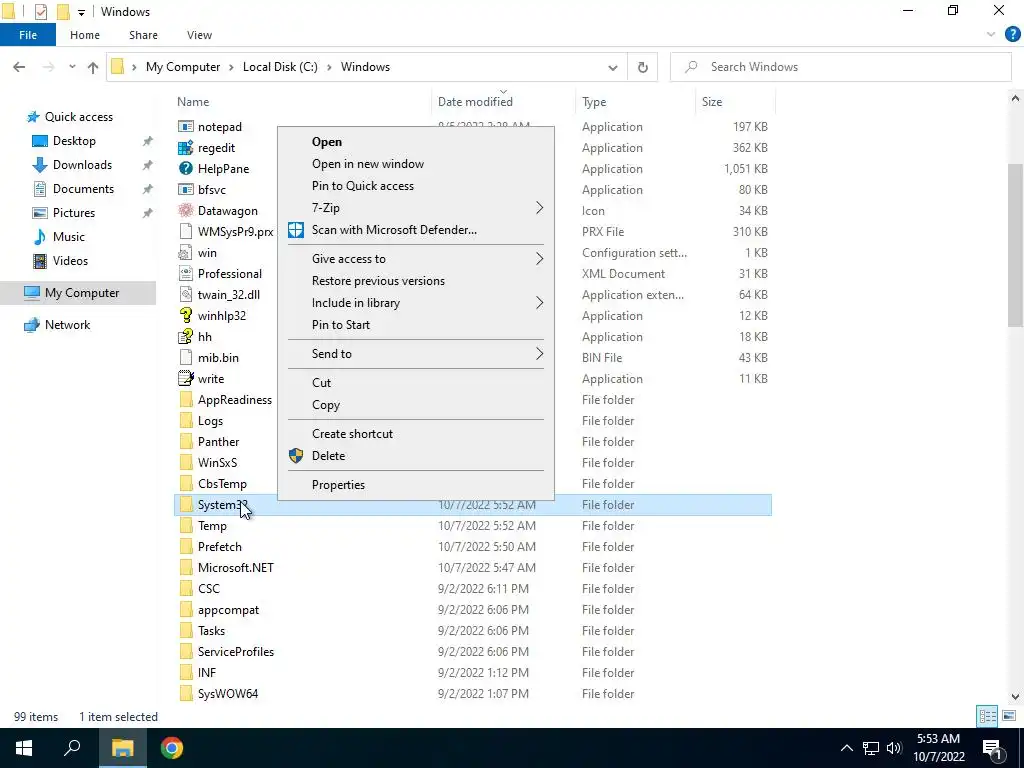Open recent locations dropdown arrow
The width and height of the screenshot is (1024, 768).
click(72, 67)
